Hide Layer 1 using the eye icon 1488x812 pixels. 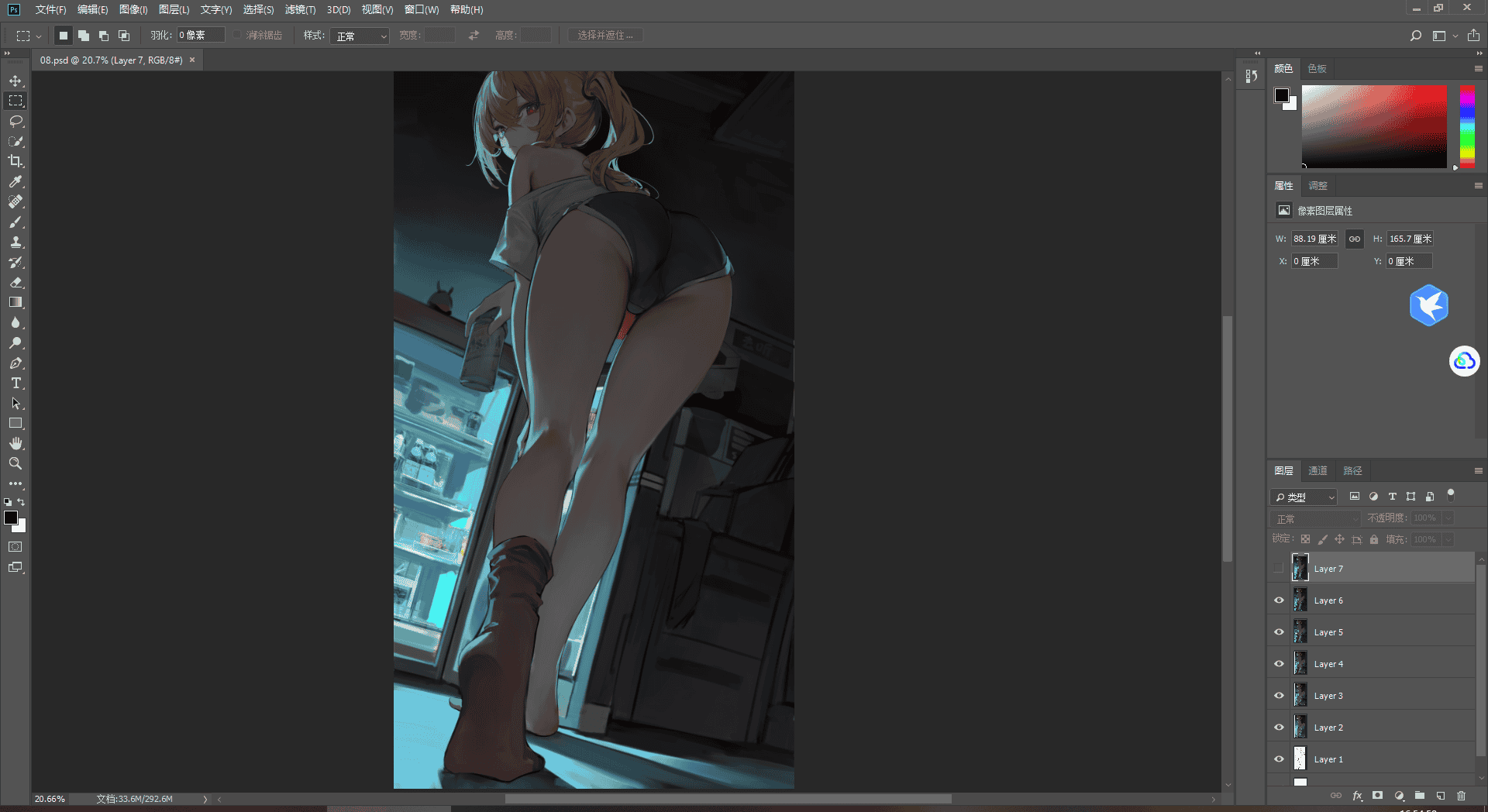coord(1279,759)
